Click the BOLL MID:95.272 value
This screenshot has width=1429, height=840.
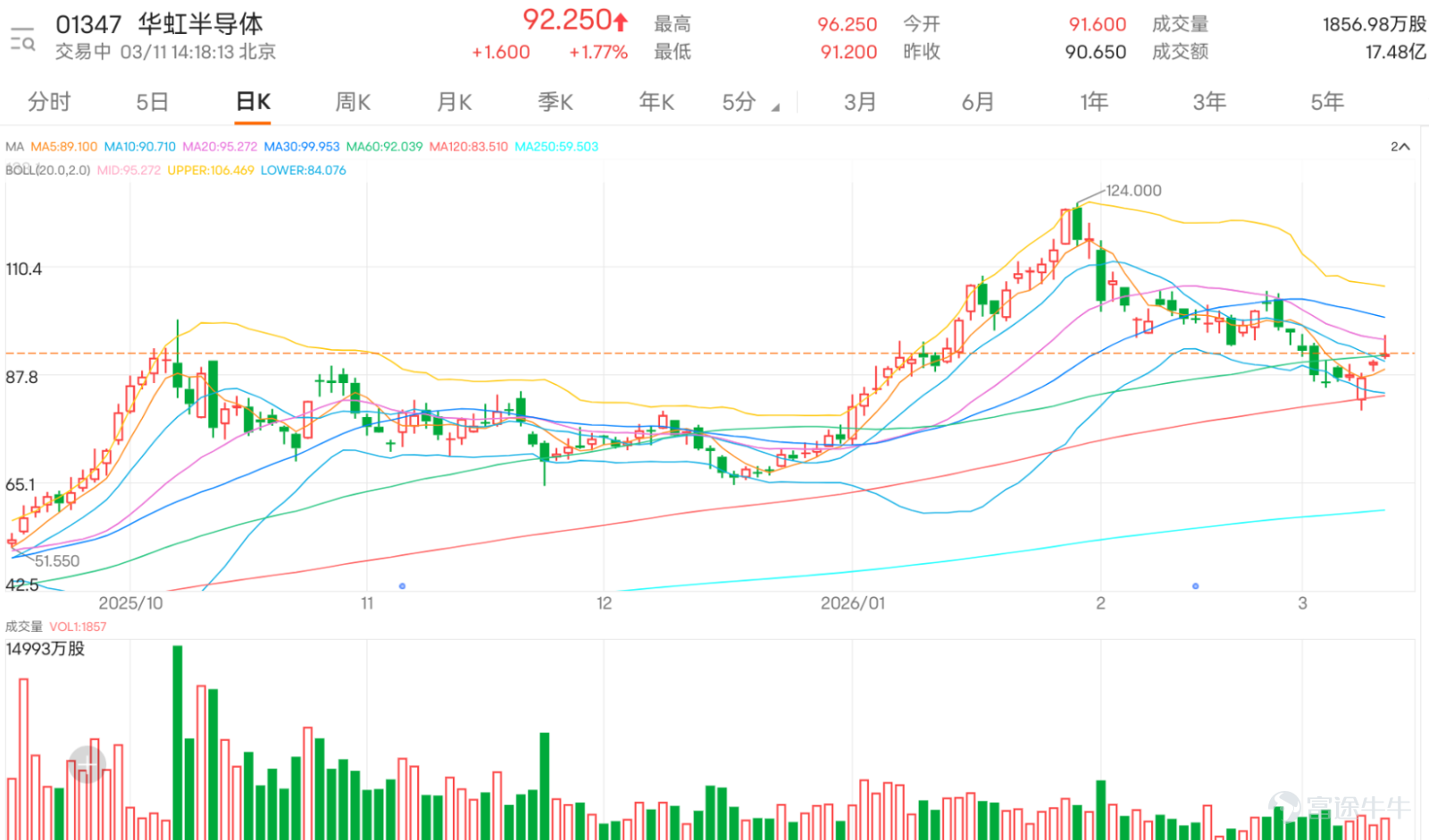(x=129, y=170)
